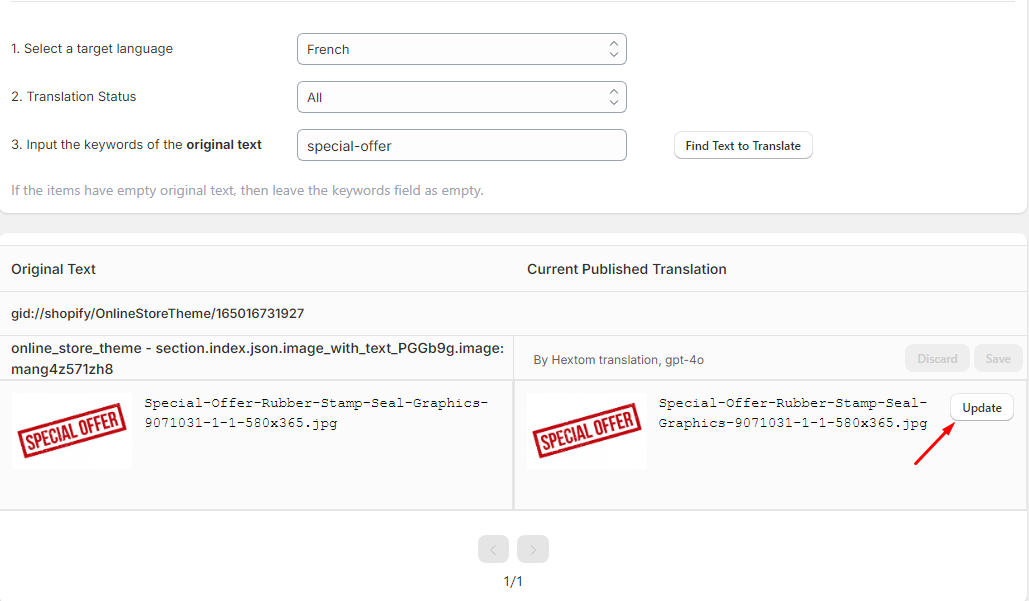This screenshot has width=1029, height=601.
Task: Click the published translation image filename text
Action: coord(793,413)
